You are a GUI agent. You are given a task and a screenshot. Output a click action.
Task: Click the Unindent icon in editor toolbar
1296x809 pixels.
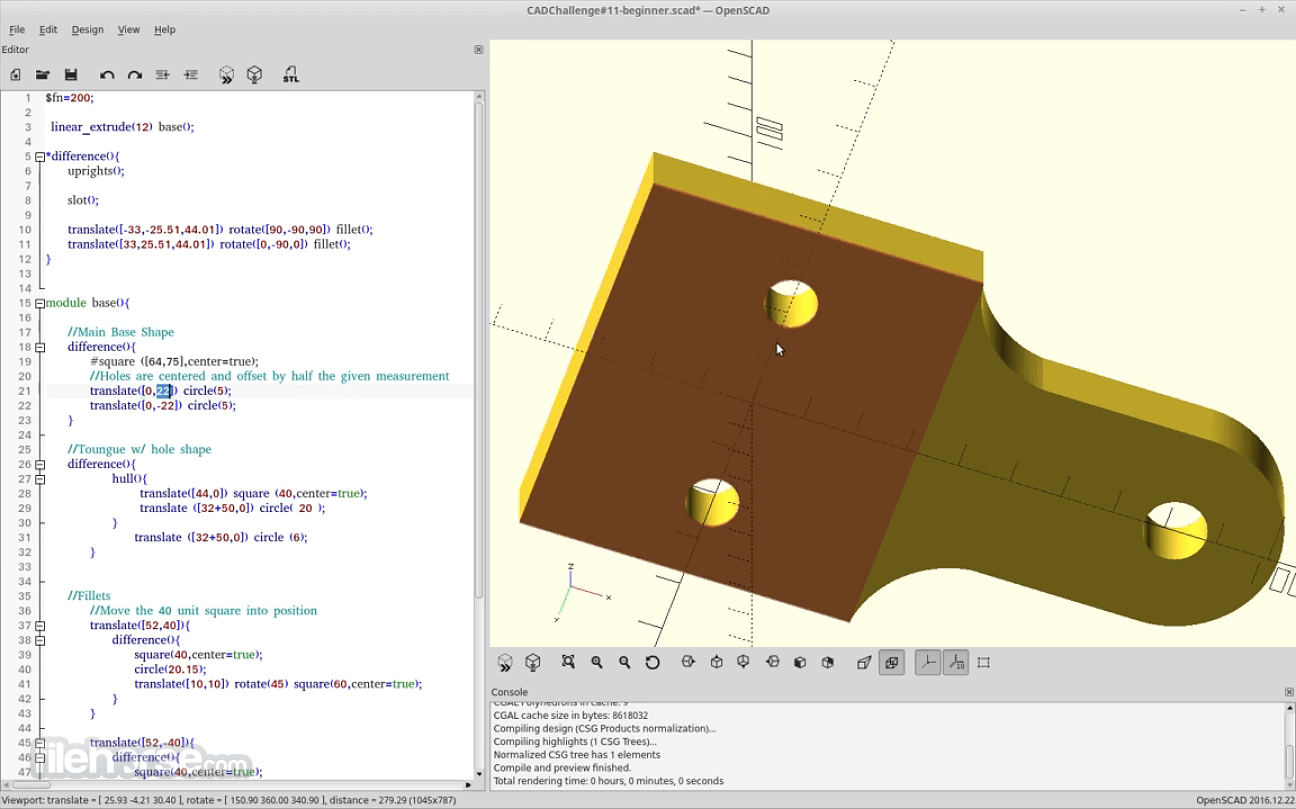click(163, 75)
